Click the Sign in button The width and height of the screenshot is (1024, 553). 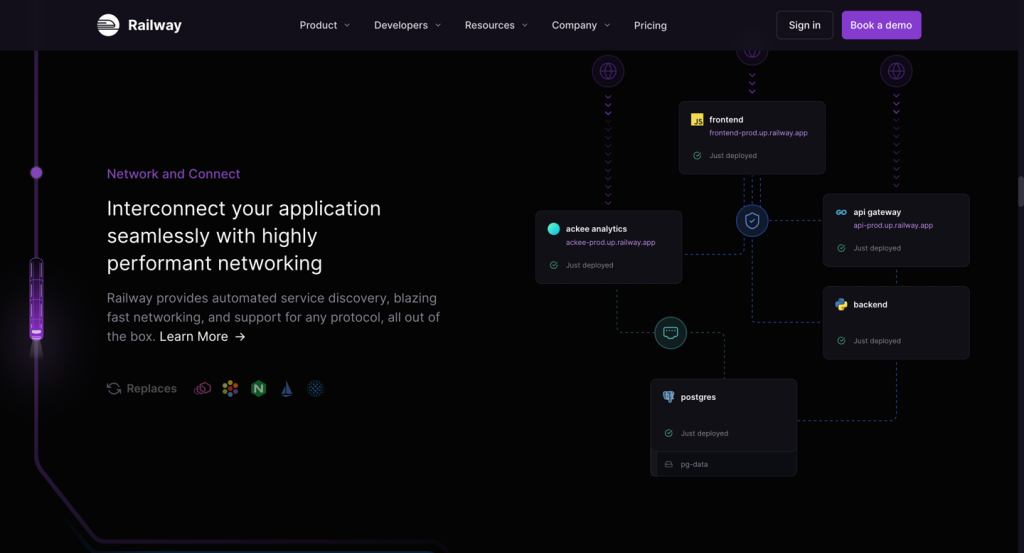tap(805, 25)
